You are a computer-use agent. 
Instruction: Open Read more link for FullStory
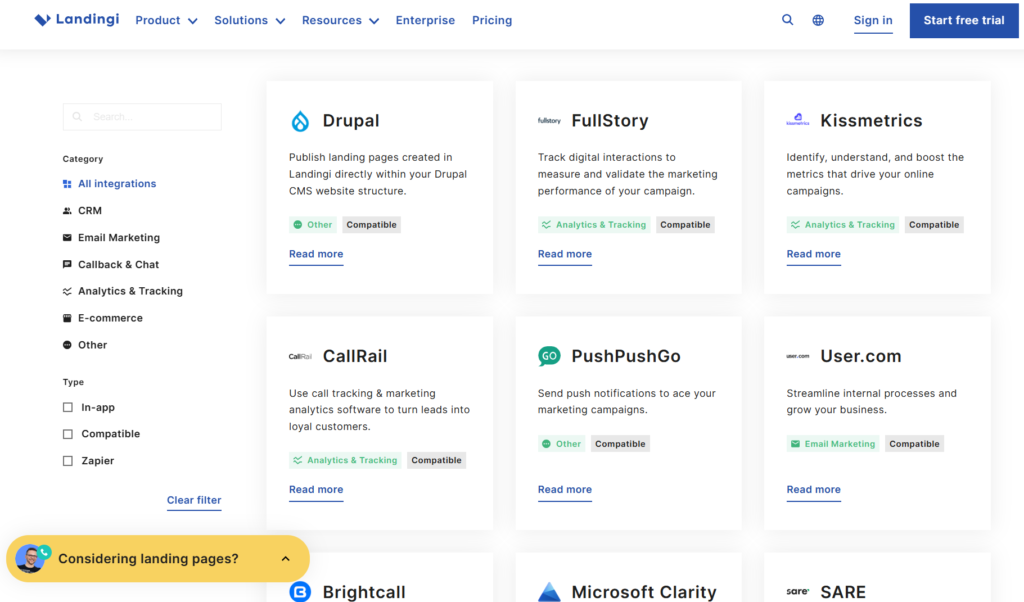(x=564, y=254)
